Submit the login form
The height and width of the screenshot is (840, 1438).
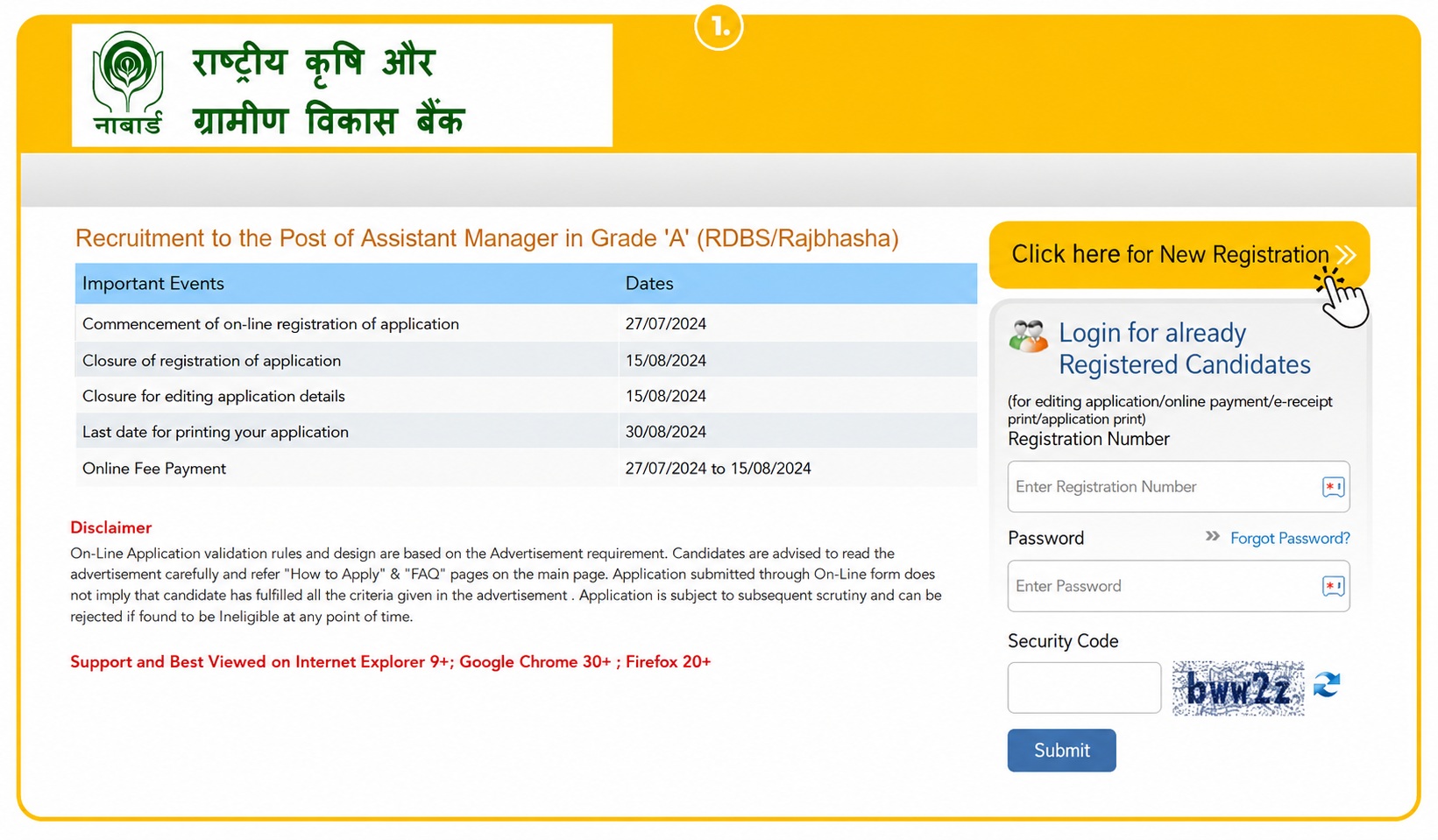(x=1061, y=751)
